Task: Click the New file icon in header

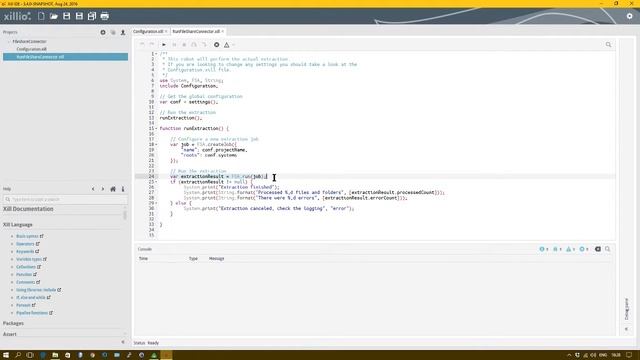Action: [x=41, y=16]
